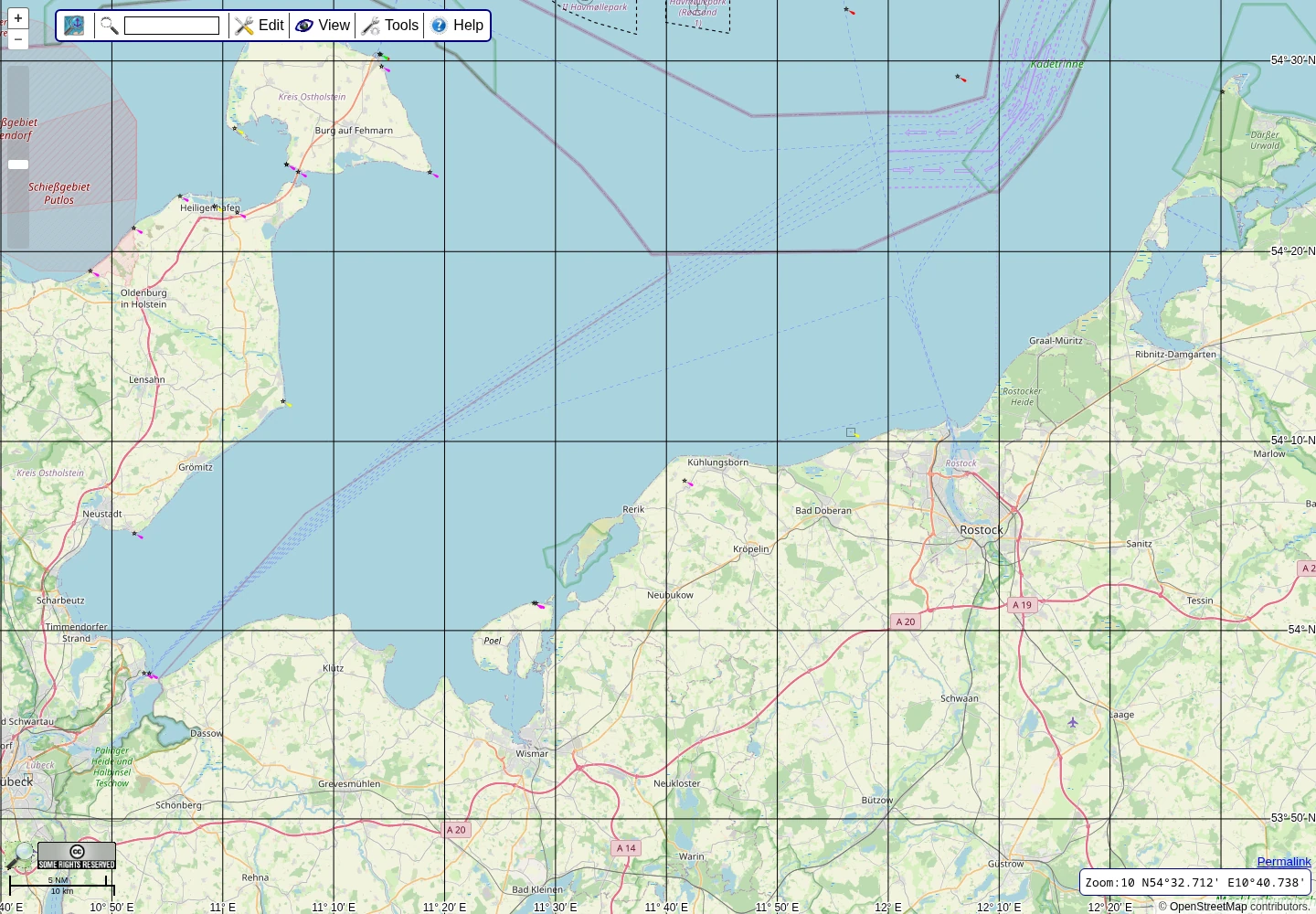This screenshot has height=914, width=1316.
Task: Open the Permalink link
Action: pos(1284,861)
